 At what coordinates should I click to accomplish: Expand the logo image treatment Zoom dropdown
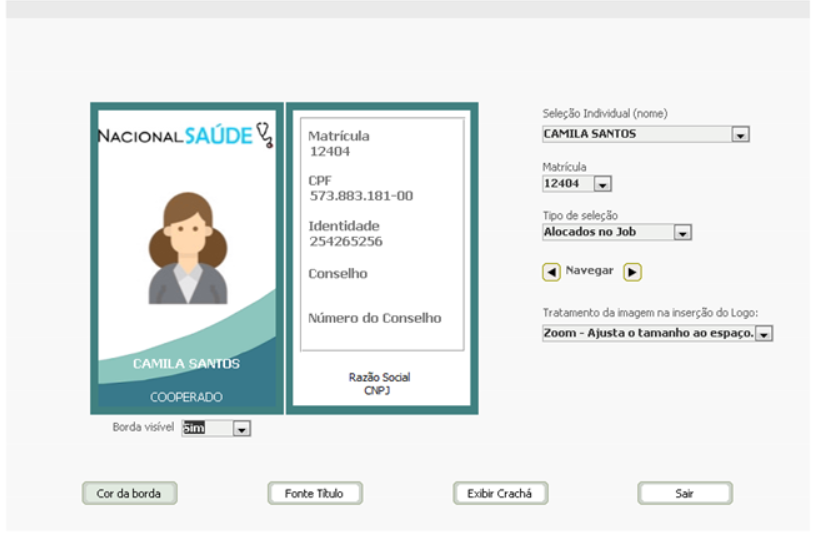[x=764, y=334]
